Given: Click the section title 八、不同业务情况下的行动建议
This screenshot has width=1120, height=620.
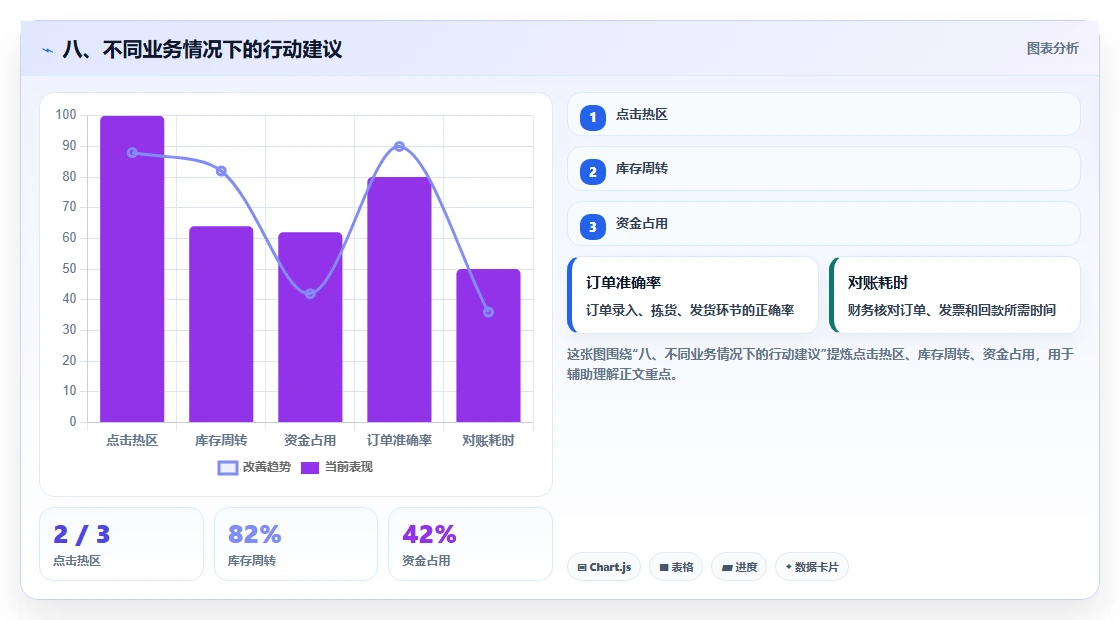Looking at the screenshot, I should tap(202, 50).
